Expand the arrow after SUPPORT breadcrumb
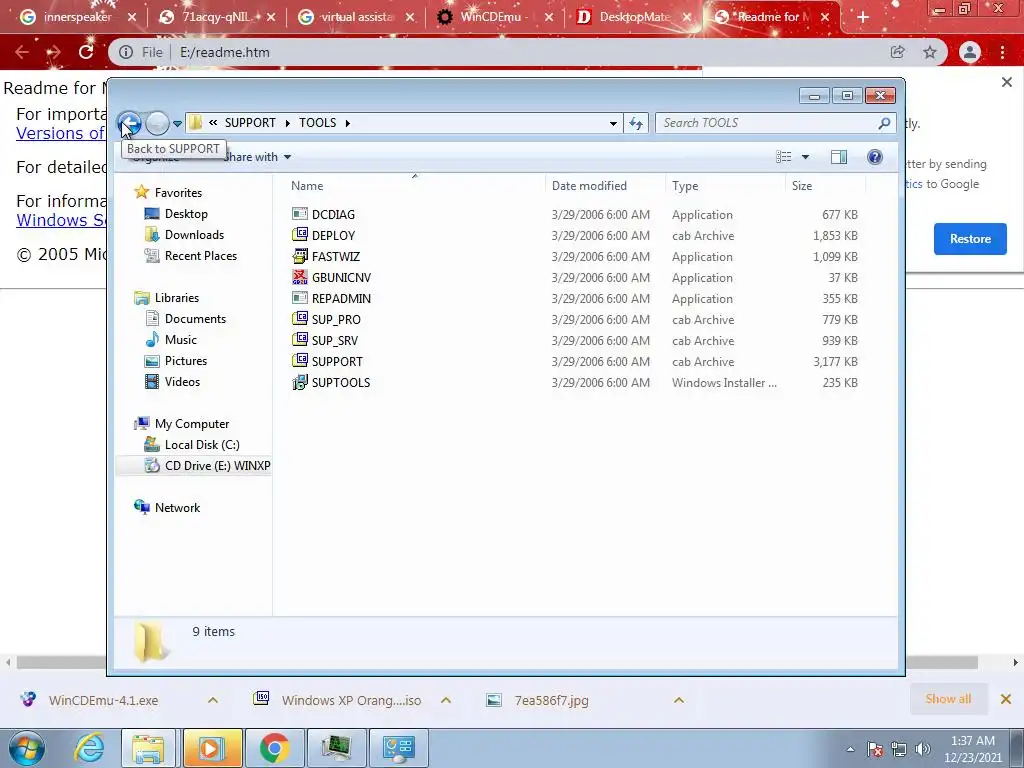The height and width of the screenshot is (768, 1024). point(287,123)
